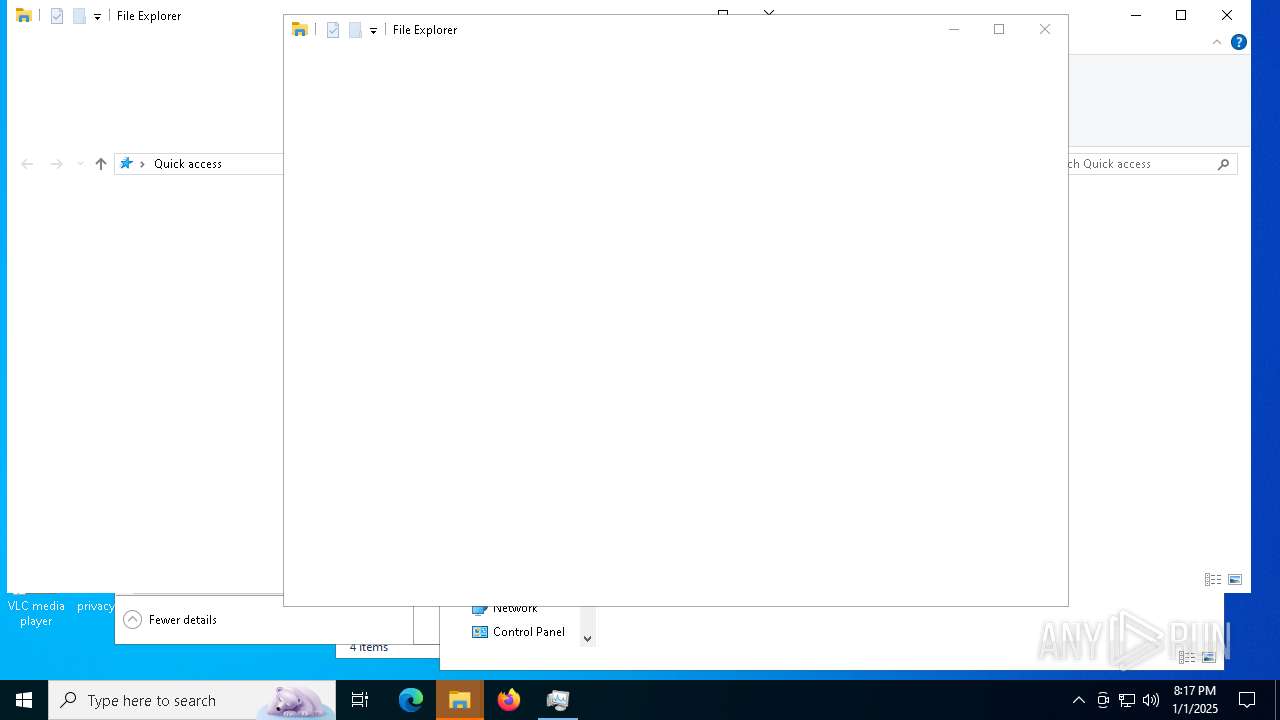Click New folder icon in front File Explorer title bar

[x=355, y=30]
